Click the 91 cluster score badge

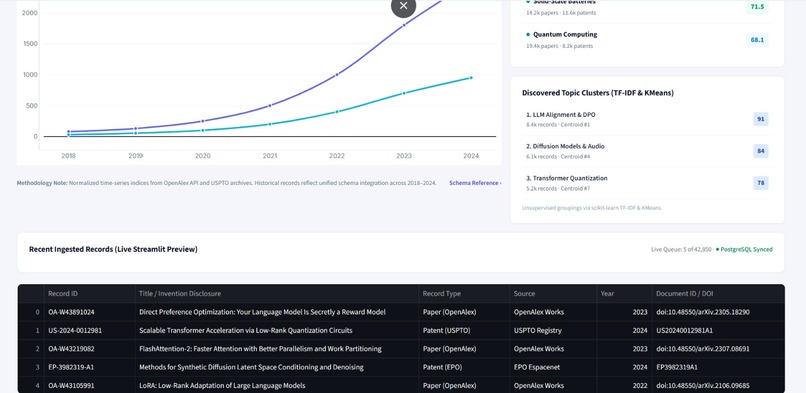pos(761,119)
